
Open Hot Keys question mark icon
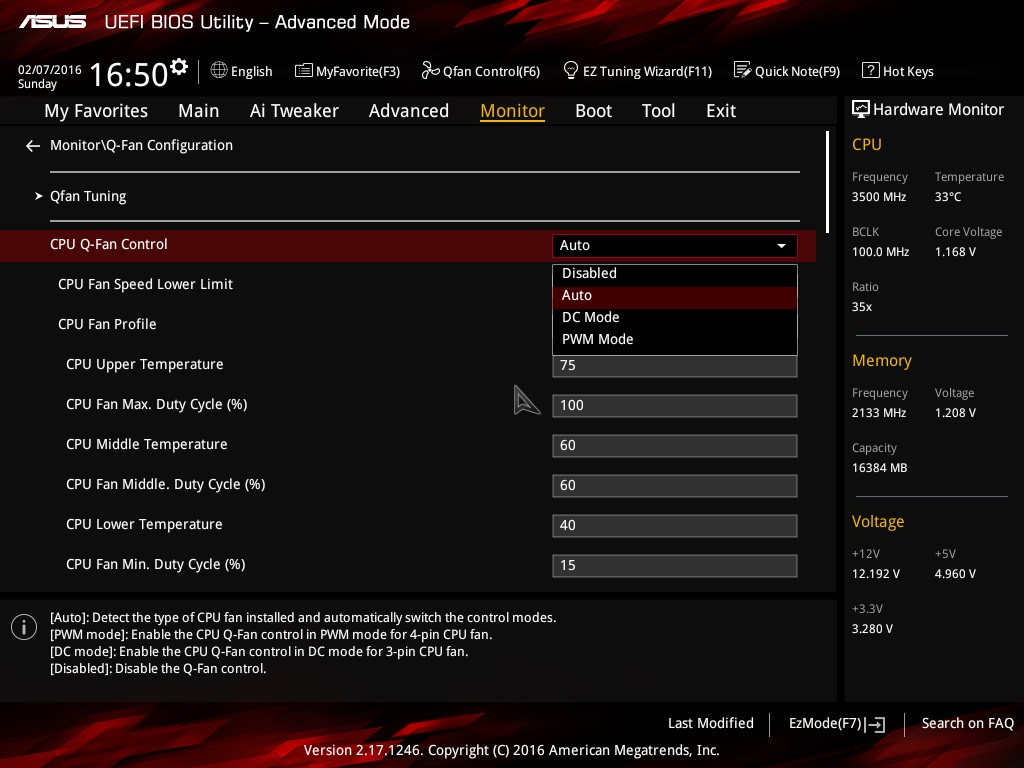click(x=870, y=70)
